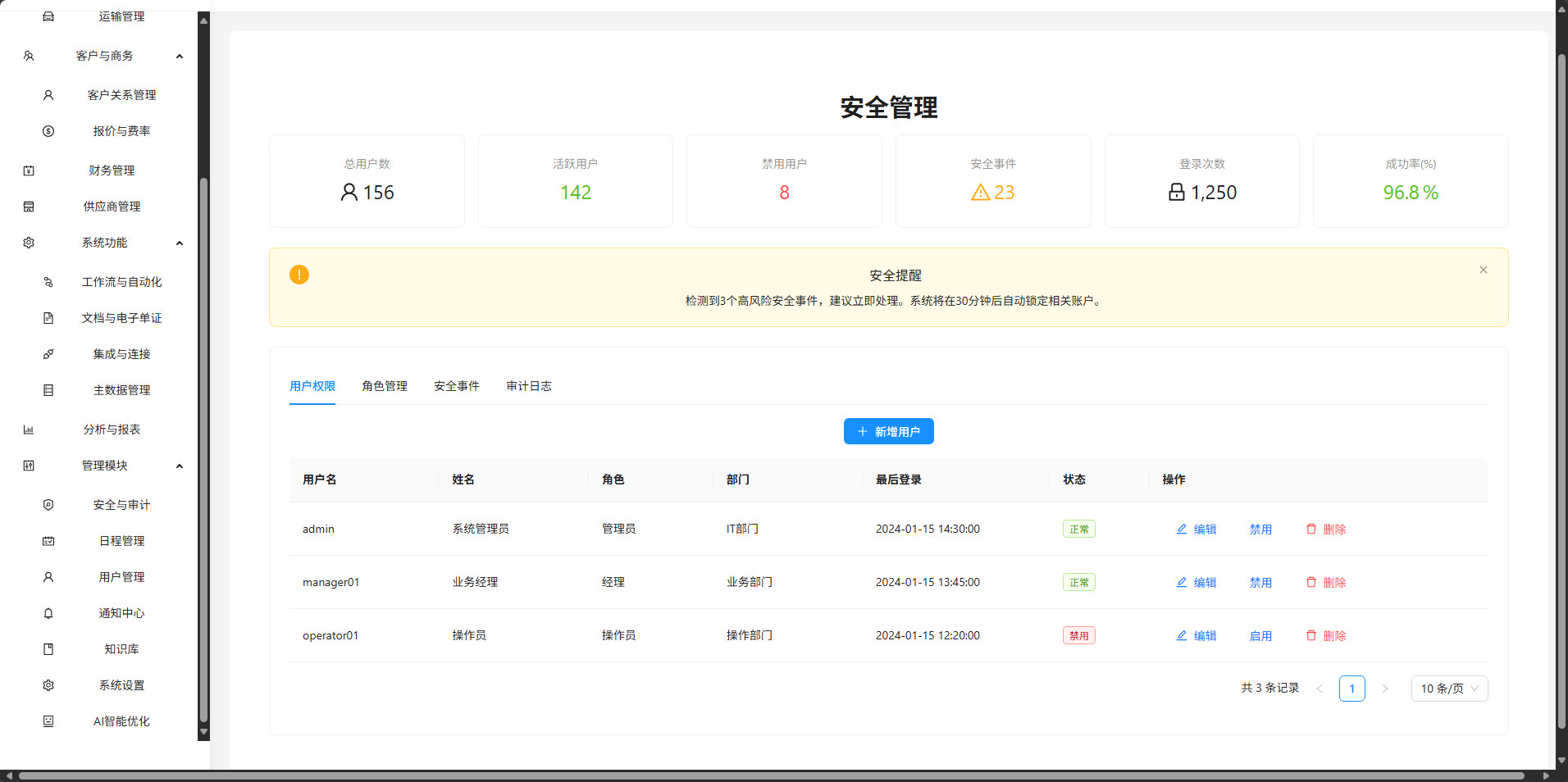
Task: Open the 安全与审计 shield icon
Action: click(48, 504)
